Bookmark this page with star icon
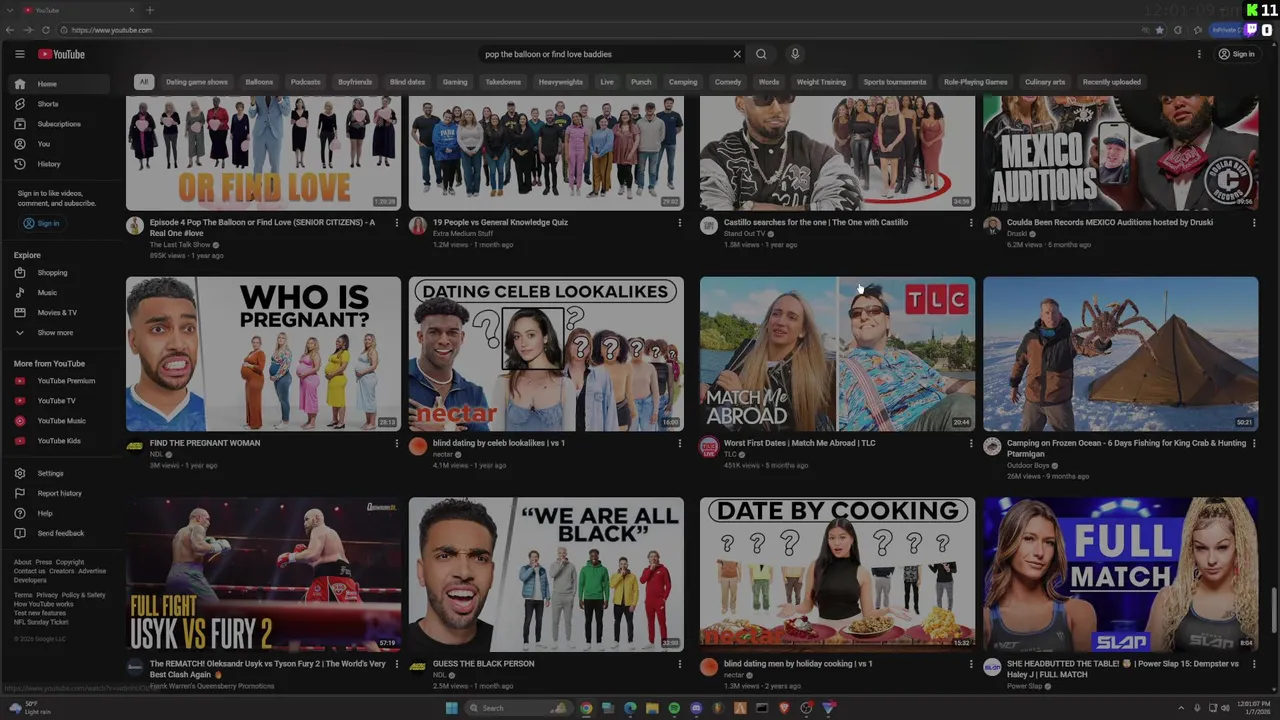 coord(1159,30)
